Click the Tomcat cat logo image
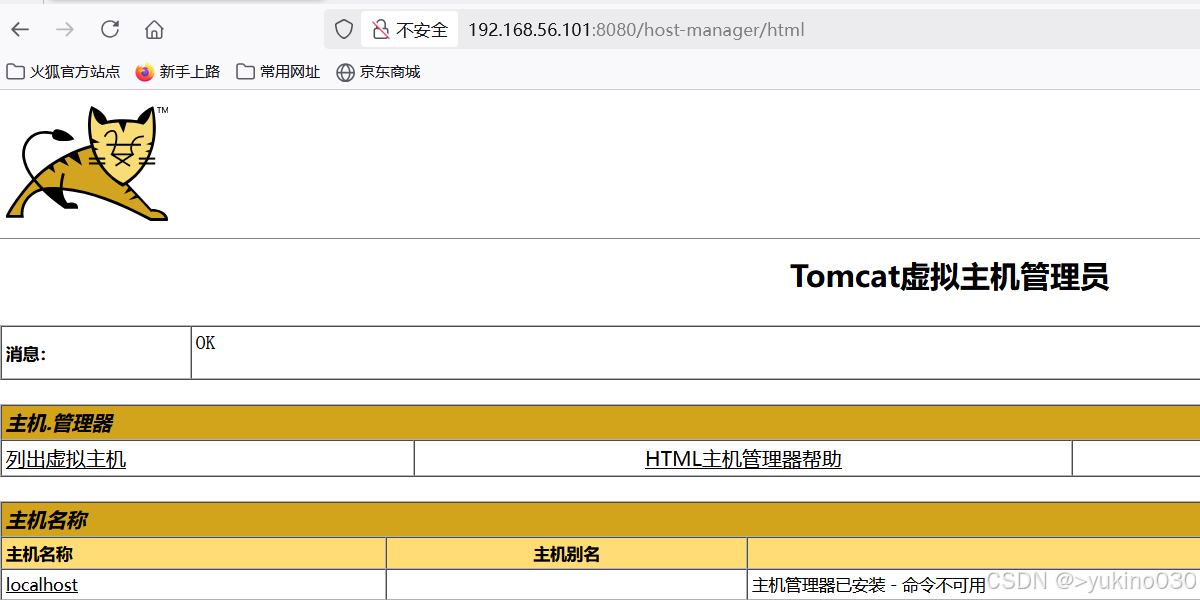The width and height of the screenshot is (1200, 600). point(87,163)
